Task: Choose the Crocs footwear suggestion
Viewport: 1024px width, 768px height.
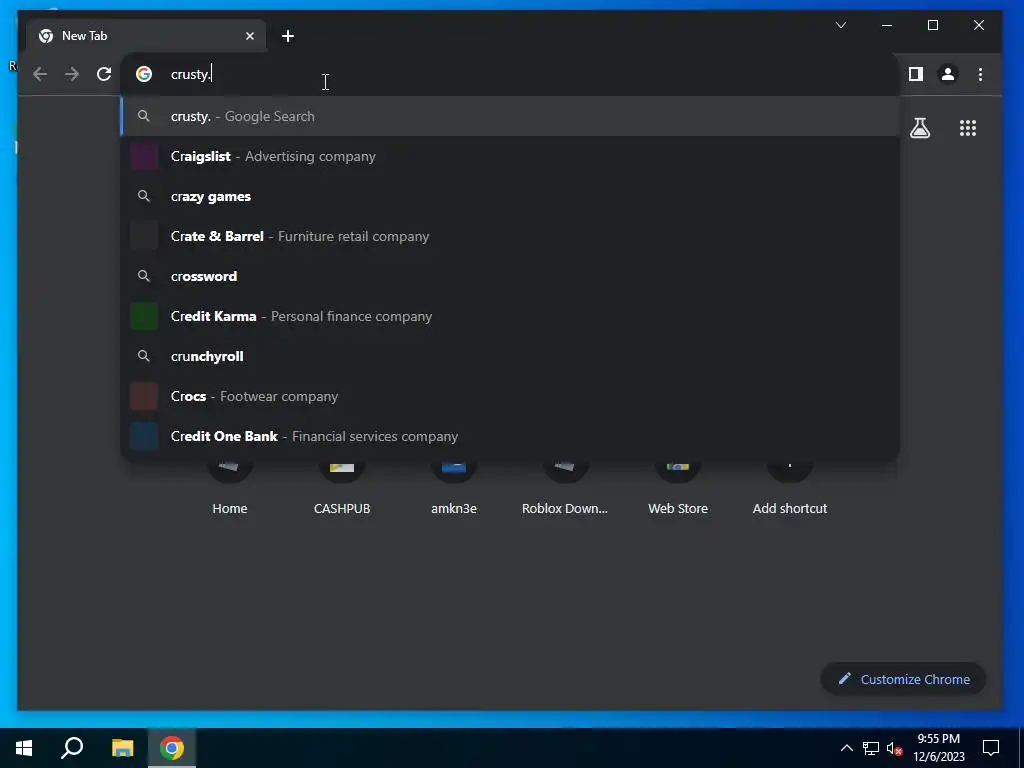Action: (x=511, y=396)
